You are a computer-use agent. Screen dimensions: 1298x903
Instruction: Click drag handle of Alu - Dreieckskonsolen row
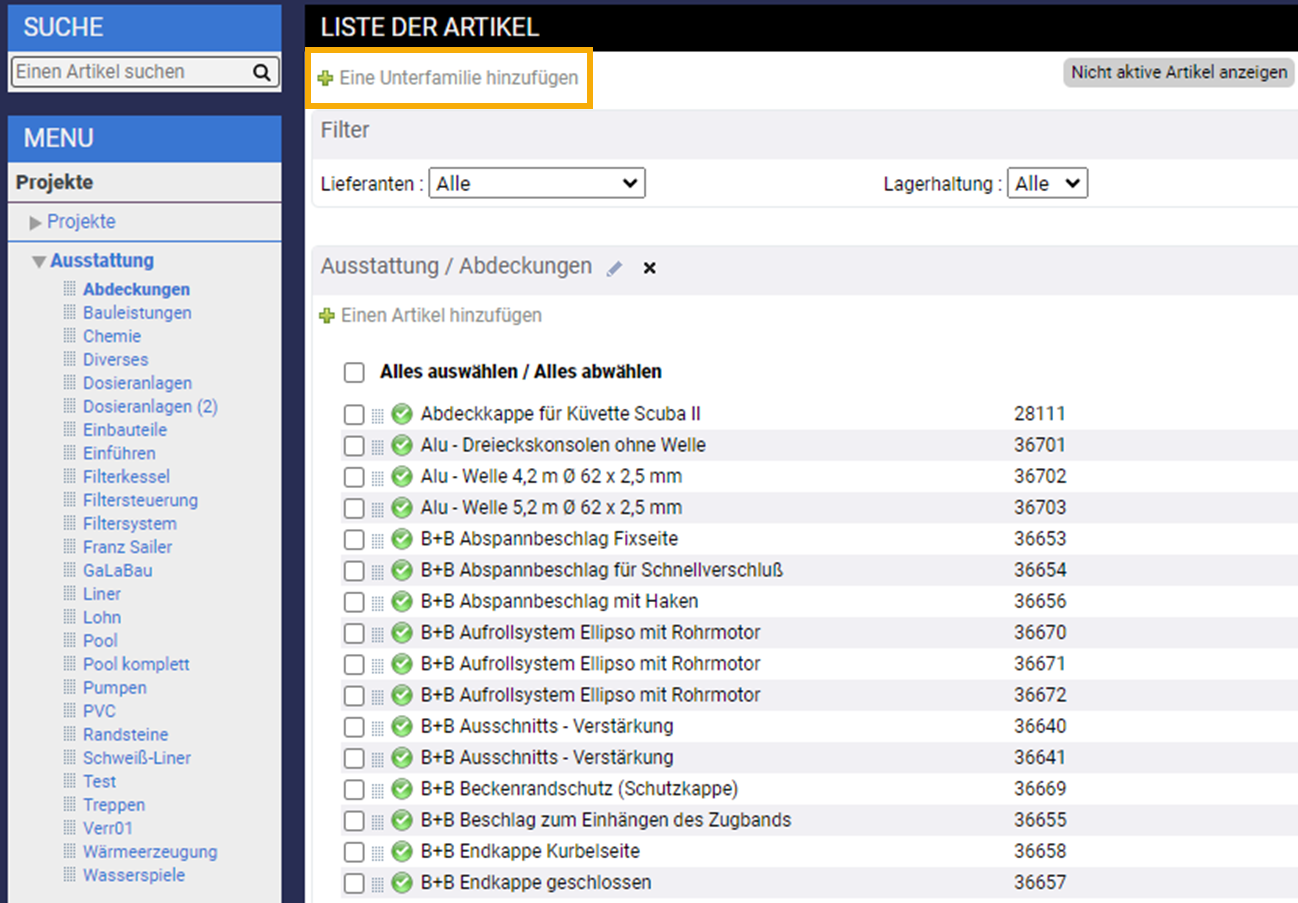378,446
